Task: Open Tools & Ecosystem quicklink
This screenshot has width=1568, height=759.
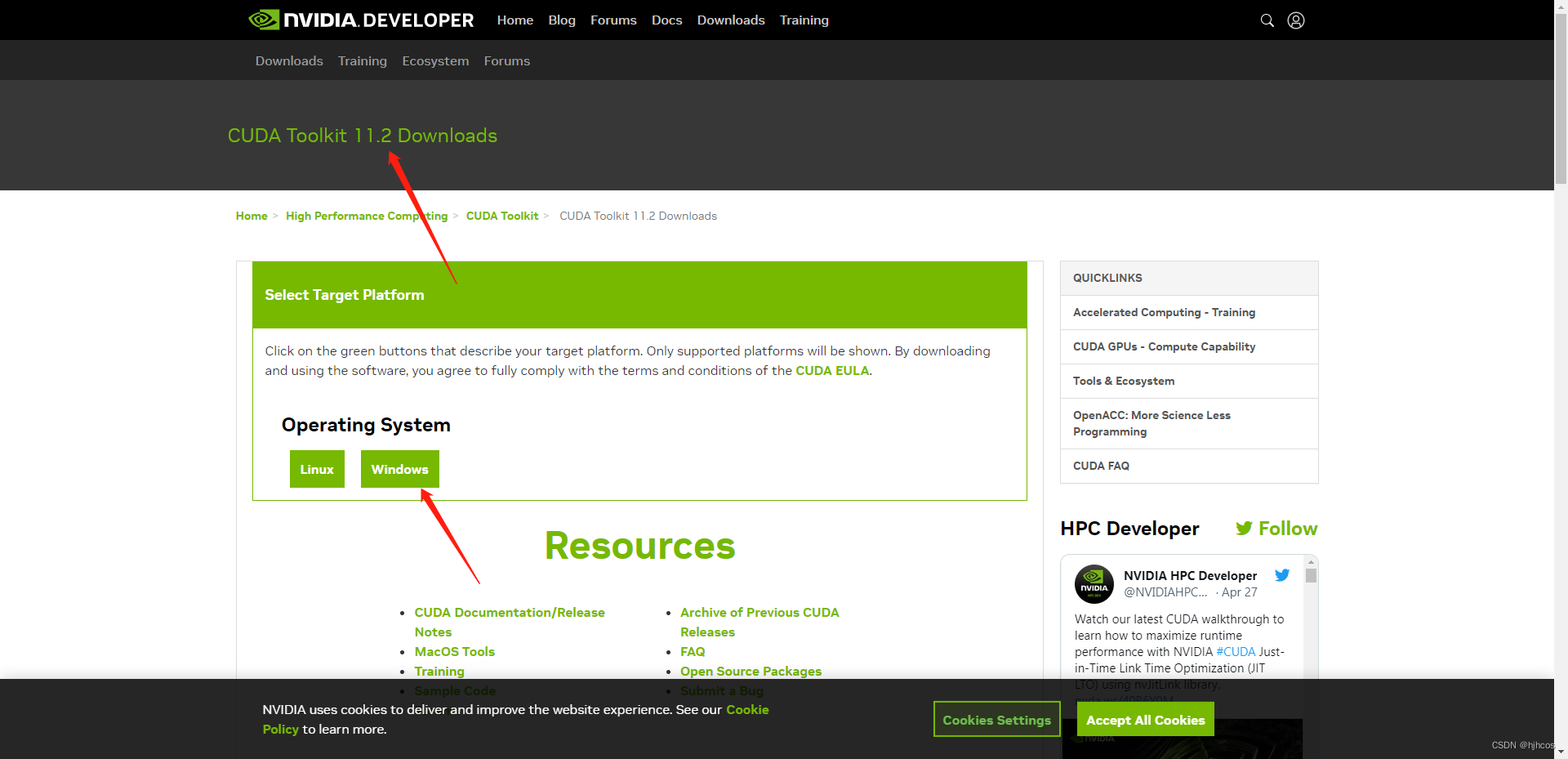Action: tap(1189, 381)
